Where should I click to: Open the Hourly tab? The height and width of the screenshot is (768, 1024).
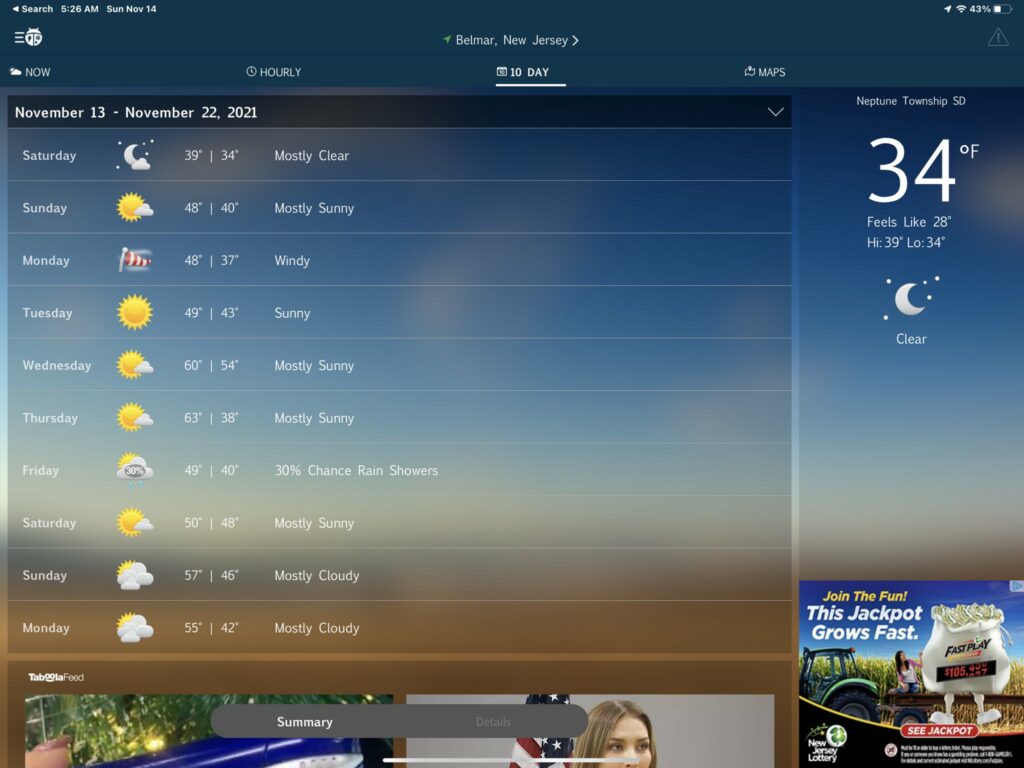pos(273,72)
